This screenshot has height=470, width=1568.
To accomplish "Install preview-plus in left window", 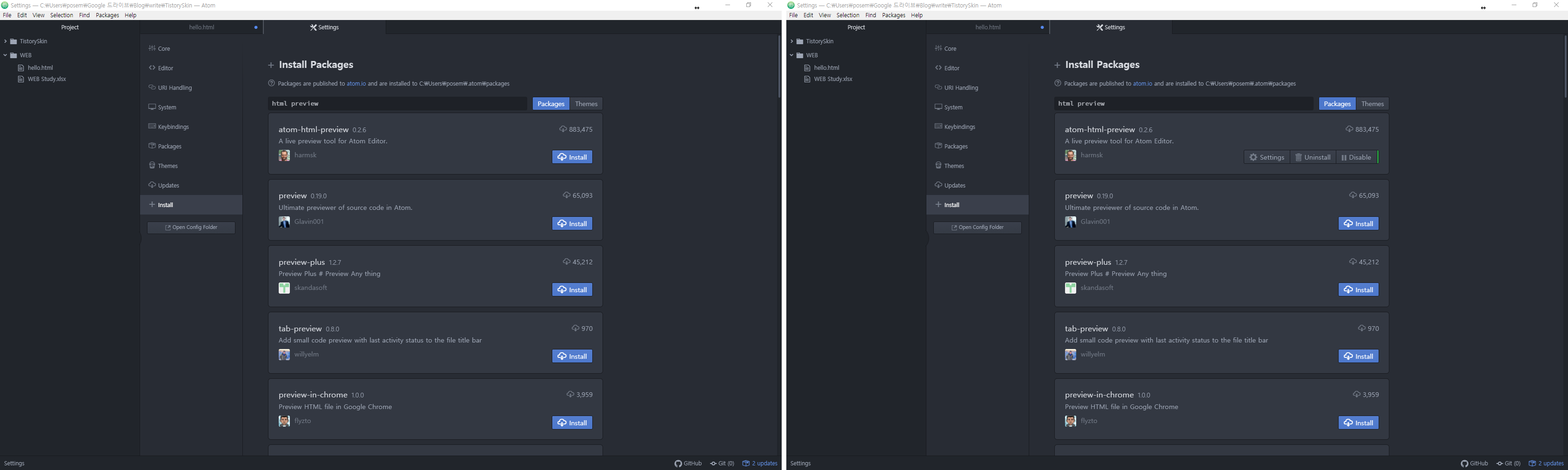I will pyautogui.click(x=572, y=290).
